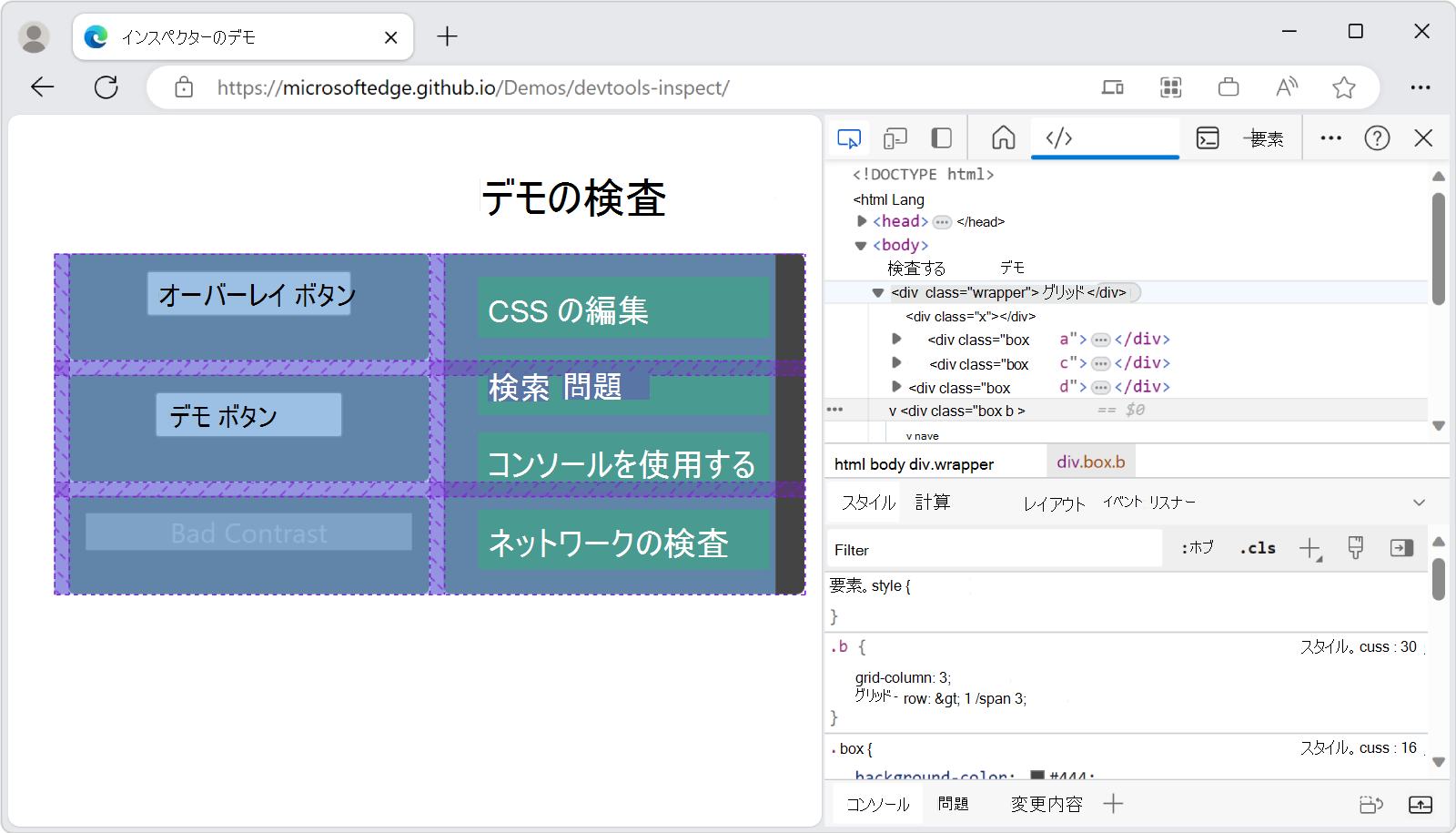Open the :ホブ pseudo-state options

coord(1198,547)
